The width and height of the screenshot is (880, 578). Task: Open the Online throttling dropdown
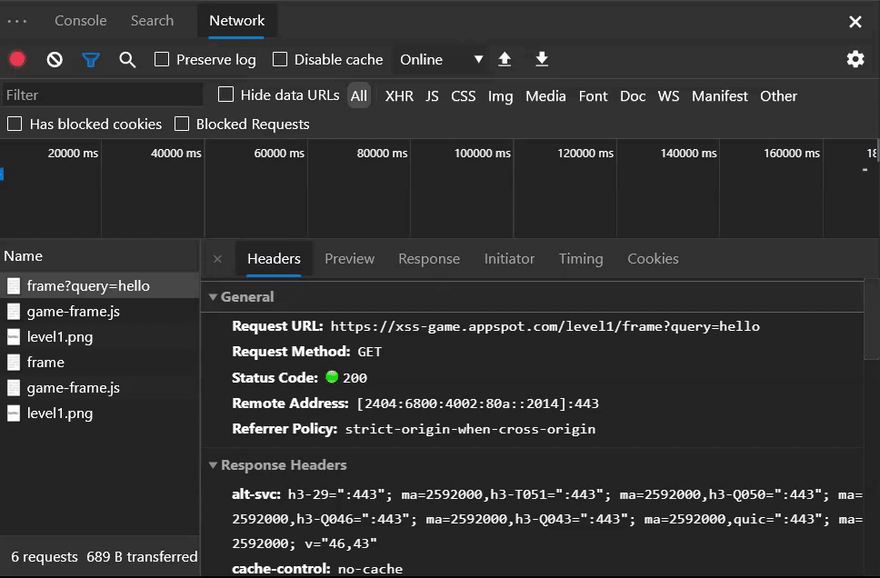441,59
